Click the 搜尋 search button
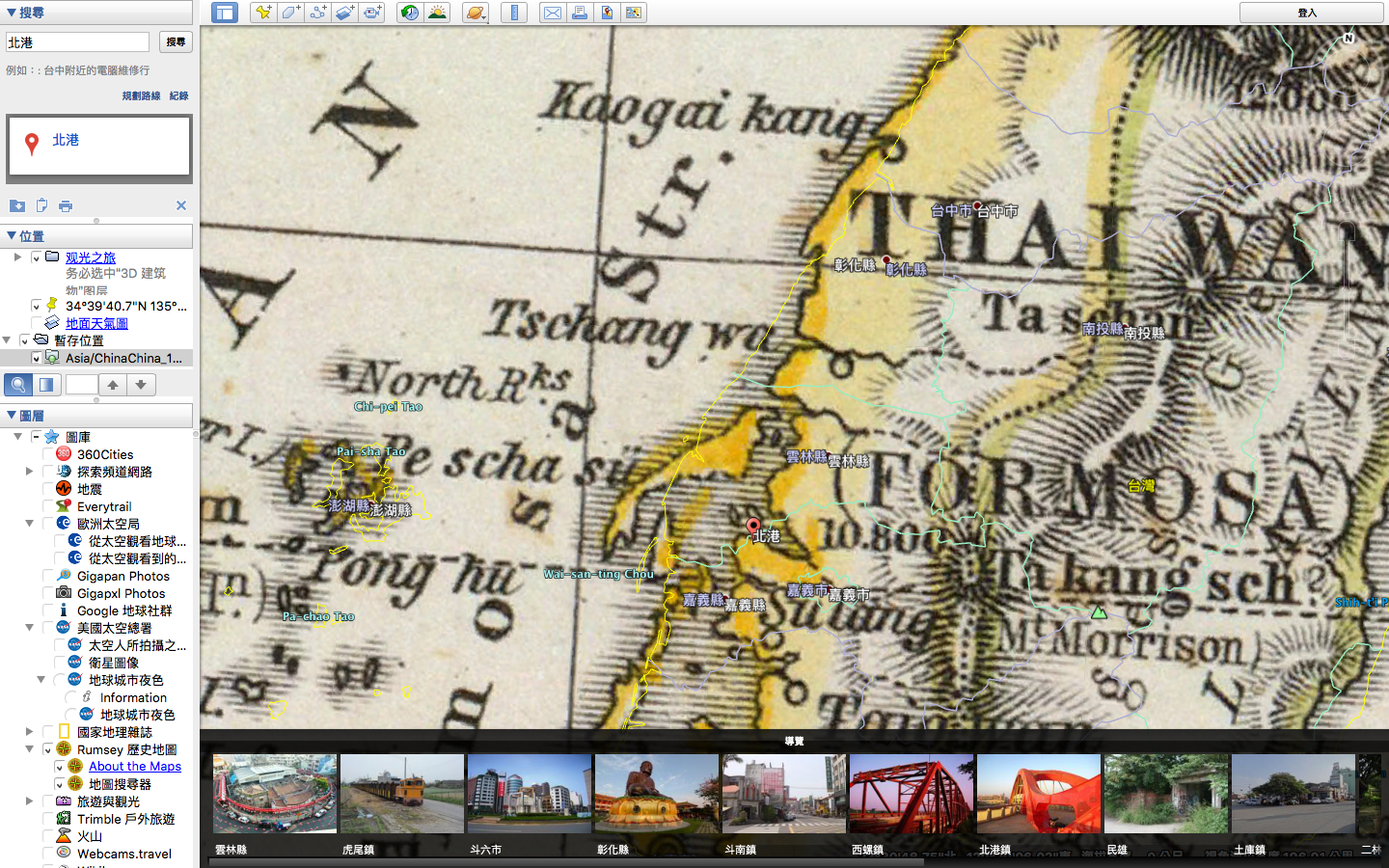 click(x=176, y=41)
